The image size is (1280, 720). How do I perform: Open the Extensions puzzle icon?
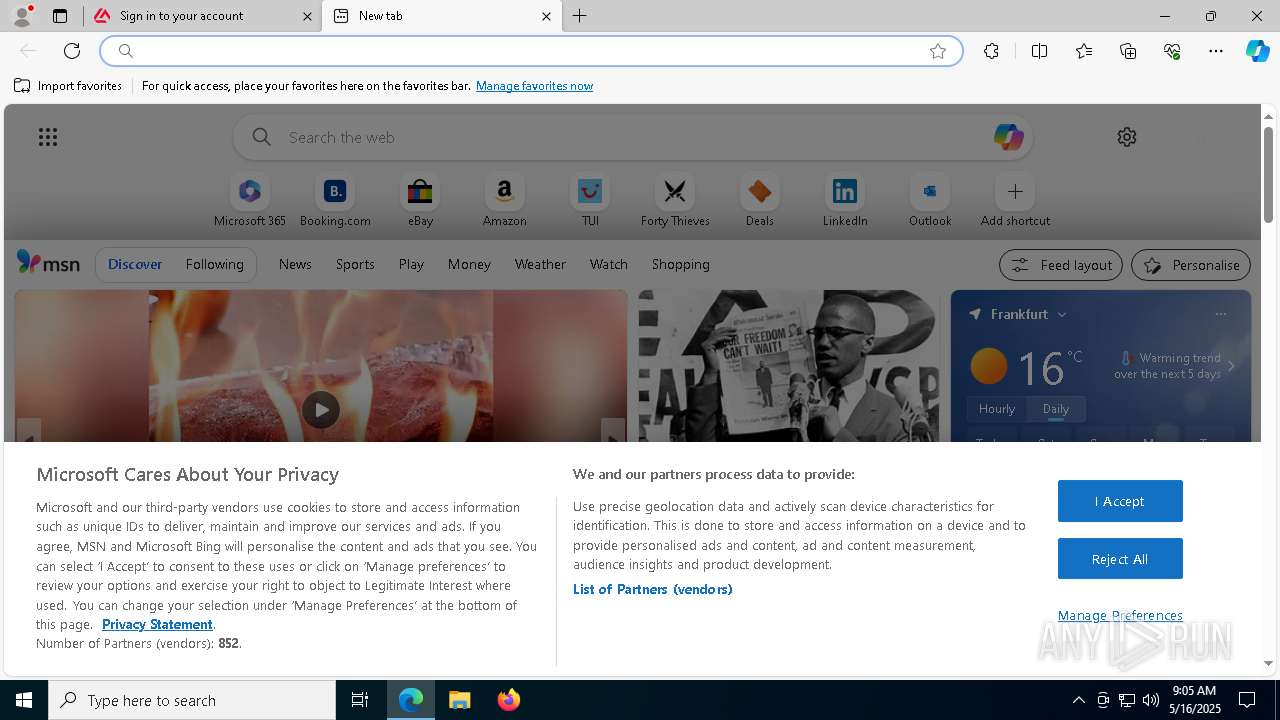tap(991, 51)
